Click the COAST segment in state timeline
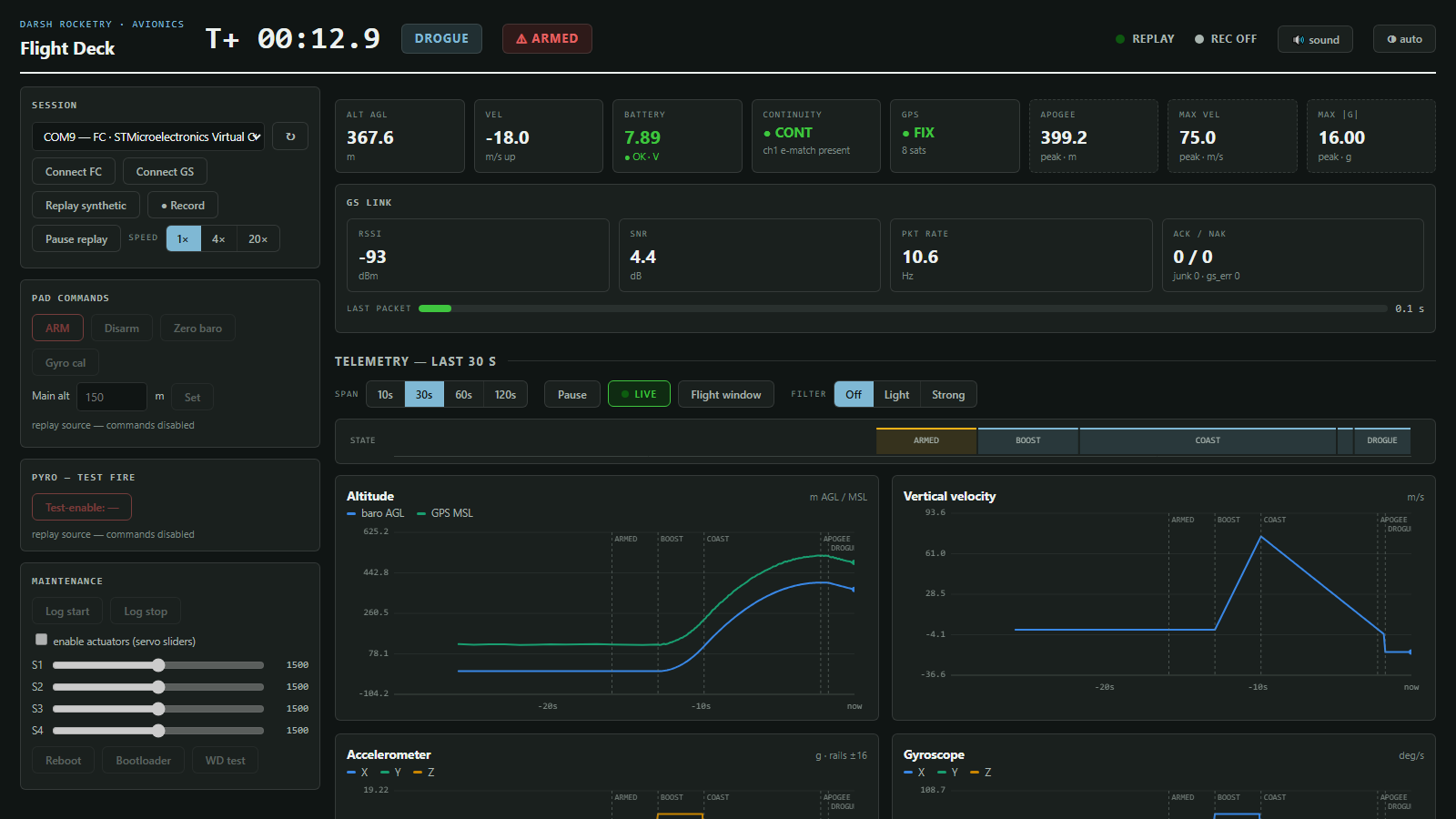The image size is (1456, 819). [1208, 440]
